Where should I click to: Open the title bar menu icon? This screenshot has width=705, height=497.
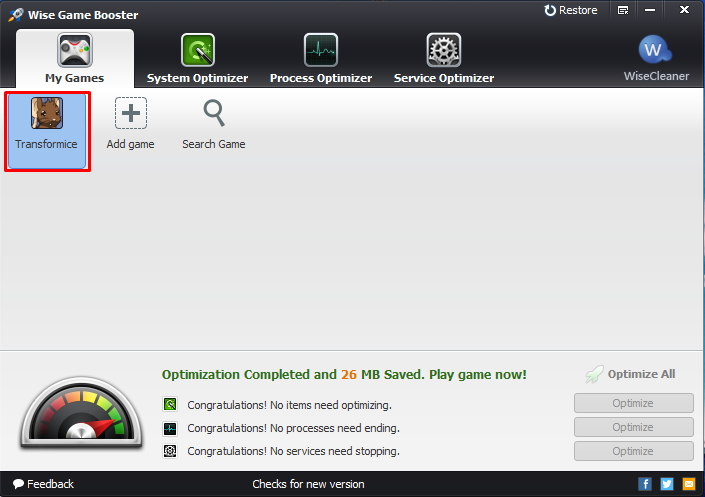tap(624, 11)
